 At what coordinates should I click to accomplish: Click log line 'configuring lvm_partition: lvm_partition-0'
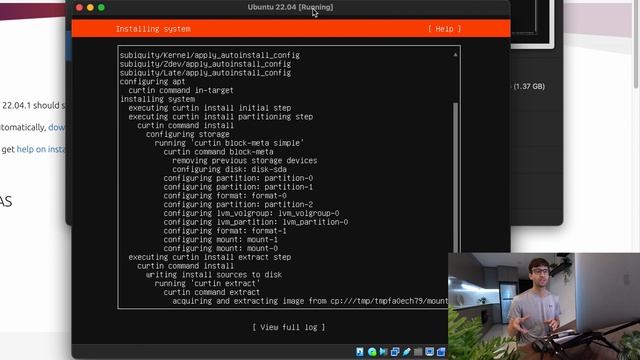point(256,222)
